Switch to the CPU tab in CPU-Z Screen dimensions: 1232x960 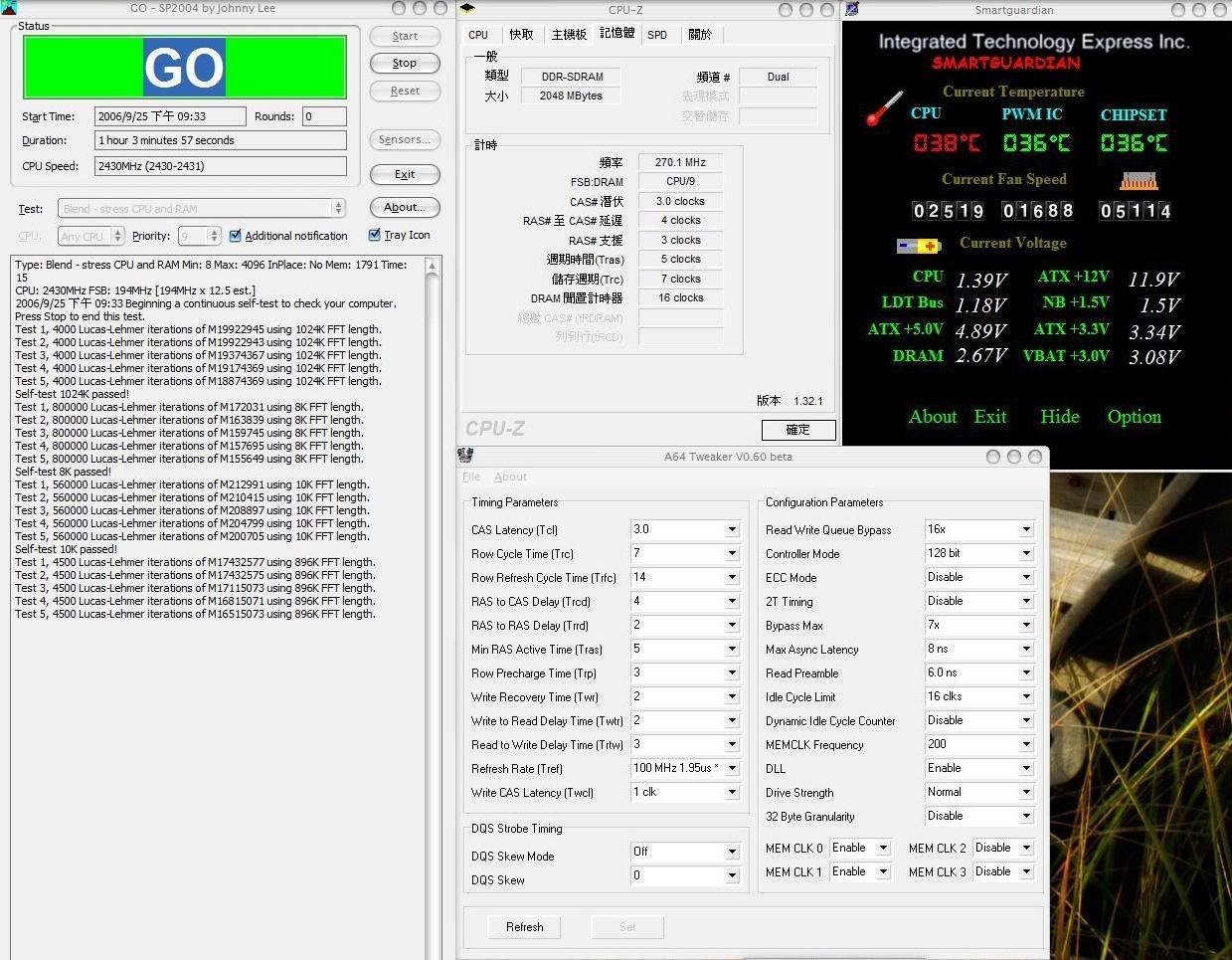(479, 34)
